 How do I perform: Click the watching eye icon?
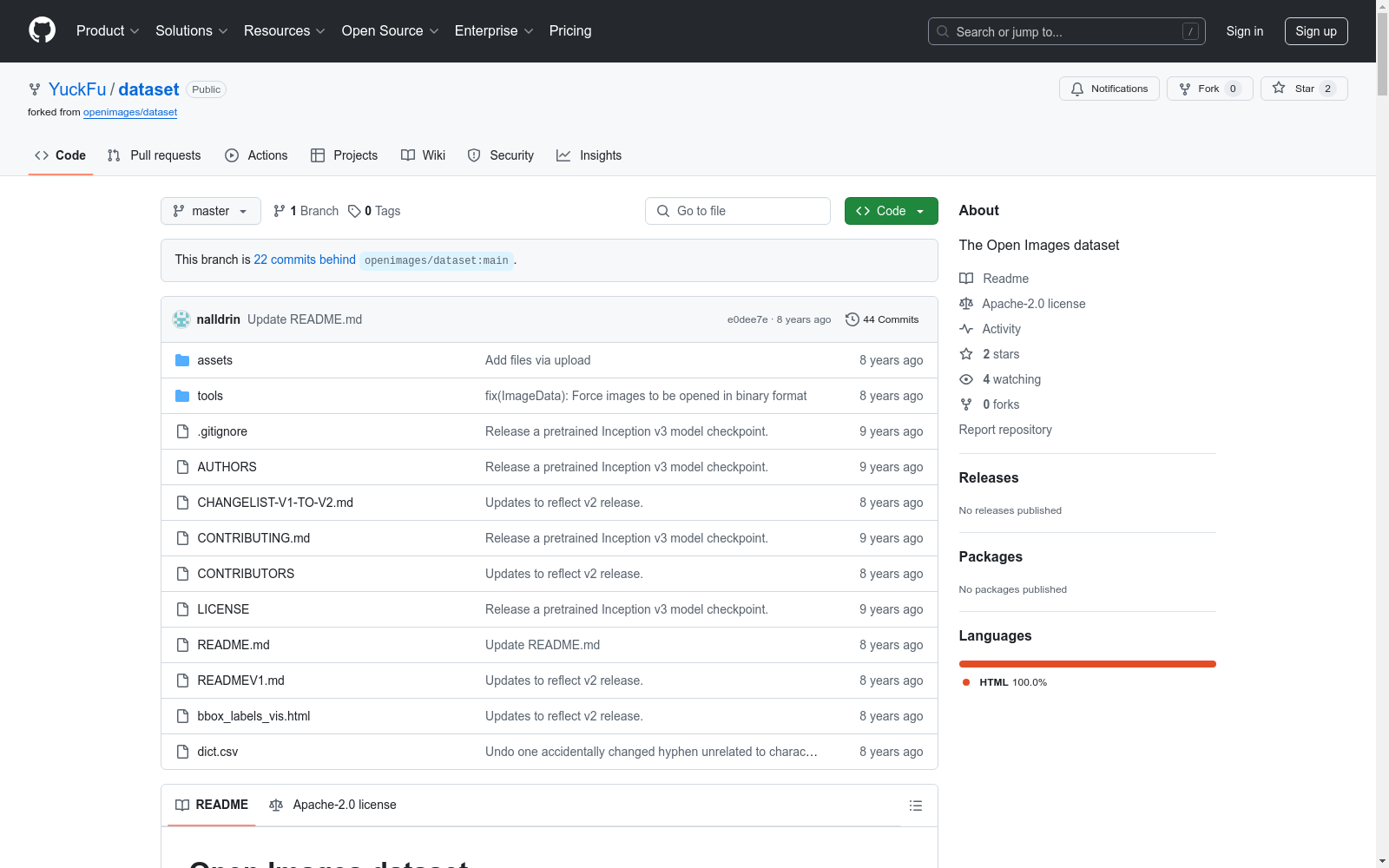coord(966,379)
